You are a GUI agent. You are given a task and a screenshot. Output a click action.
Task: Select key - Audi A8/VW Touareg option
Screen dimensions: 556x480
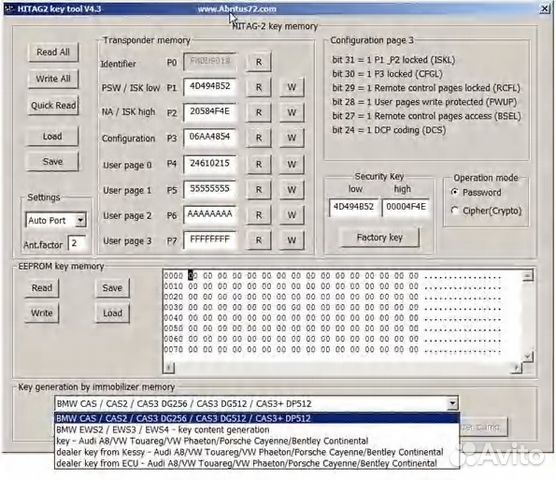tap(257, 441)
